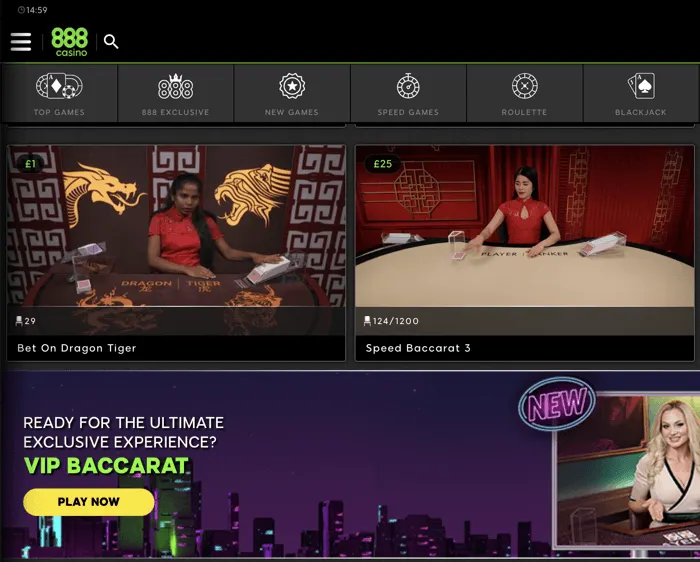
Task: Select the Speed Games stopwatch icon
Action: (x=408, y=86)
